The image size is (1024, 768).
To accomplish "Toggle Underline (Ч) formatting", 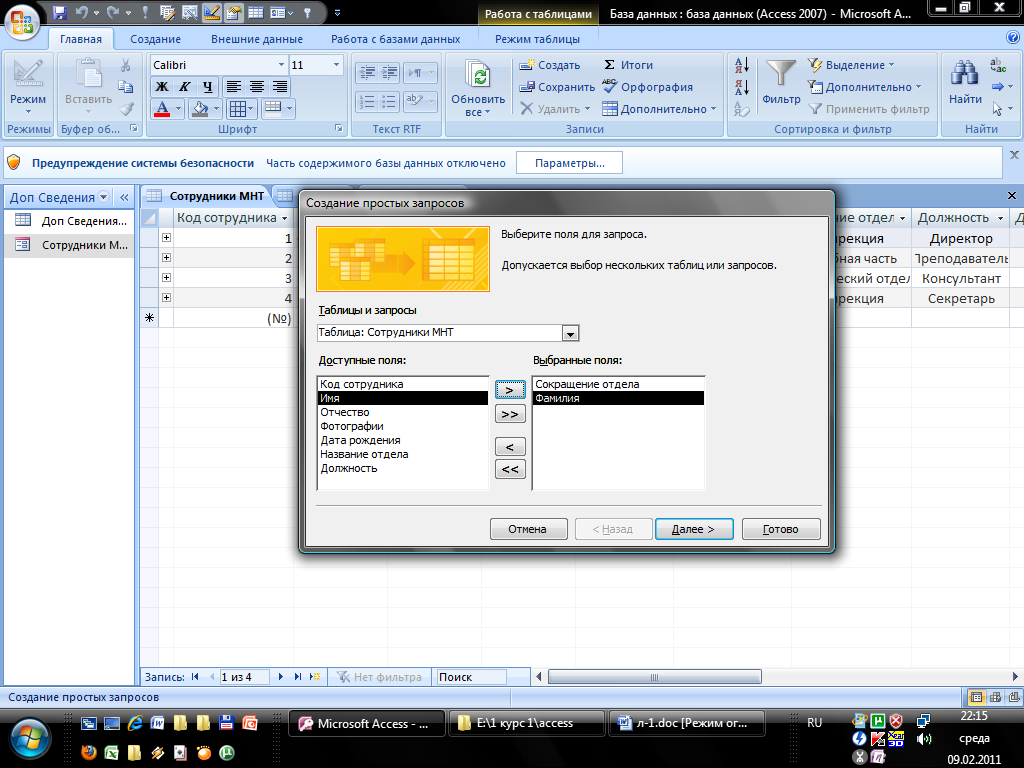I will point(208,87).
